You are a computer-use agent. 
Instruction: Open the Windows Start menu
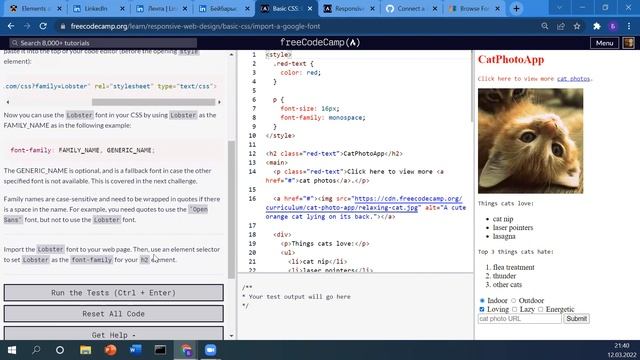click(x=12, y=350)
